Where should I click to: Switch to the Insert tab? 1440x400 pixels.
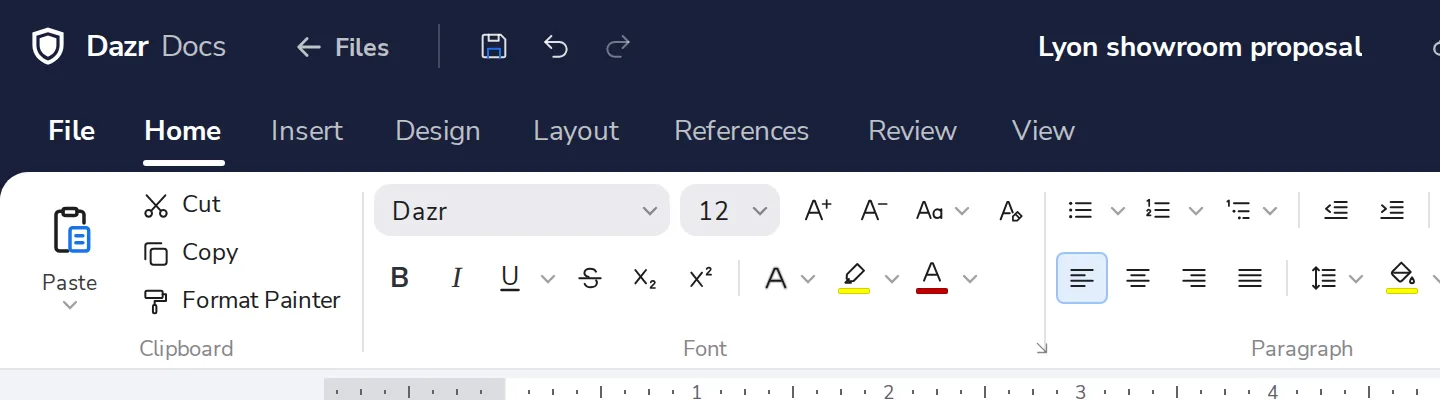click(x=307, y=131)
